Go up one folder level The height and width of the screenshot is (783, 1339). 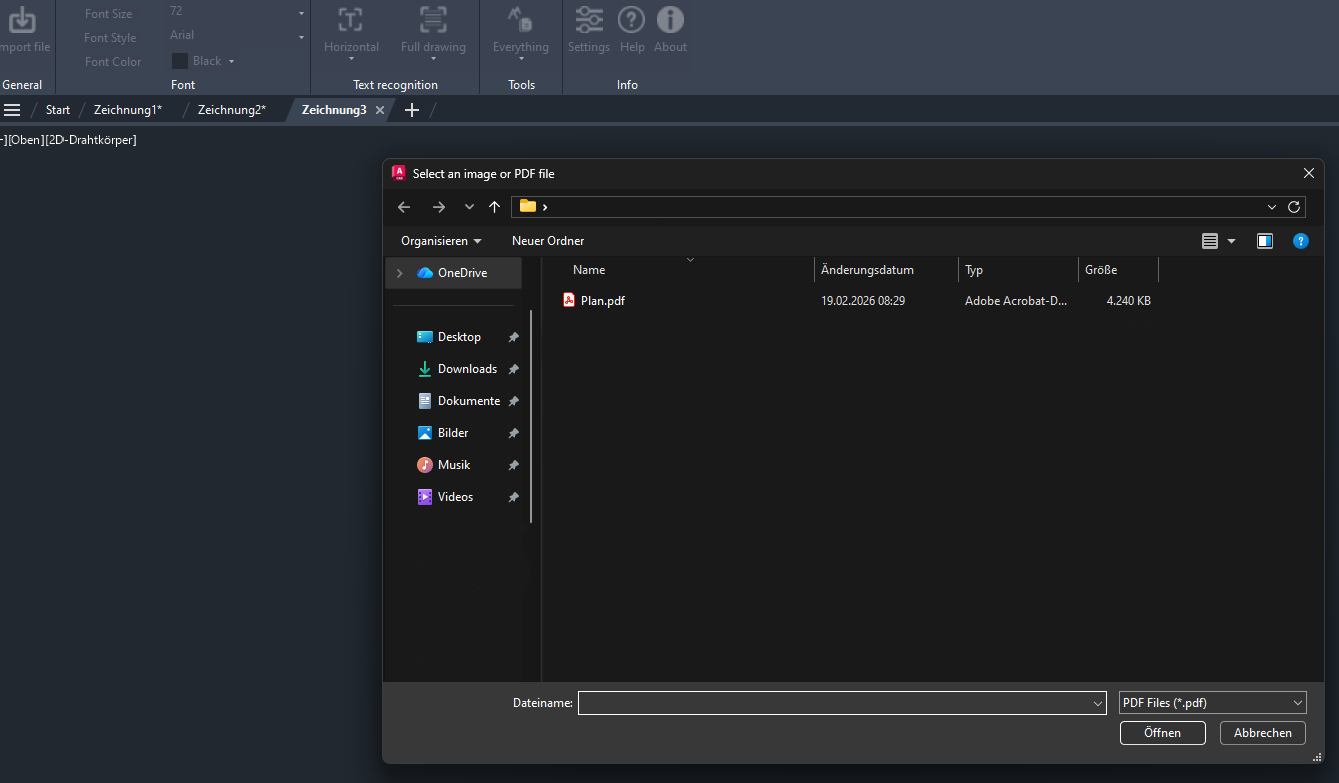click(x=494, y=207)
